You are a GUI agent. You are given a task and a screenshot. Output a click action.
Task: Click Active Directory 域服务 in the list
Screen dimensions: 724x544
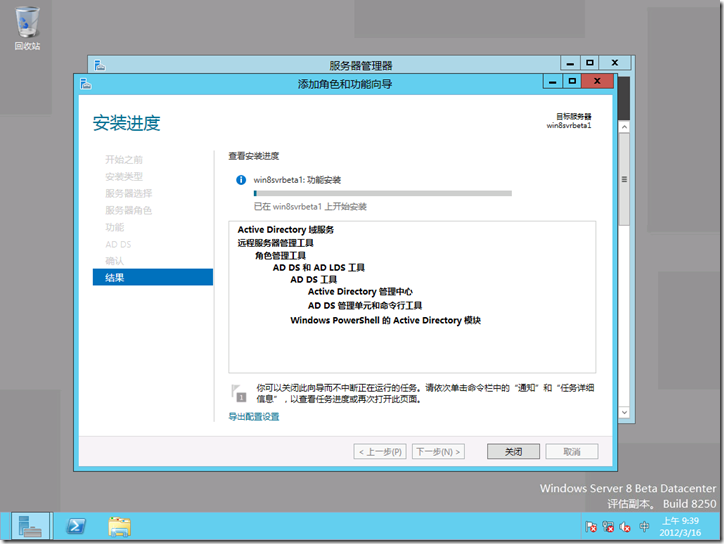click(x=285, y=230)
